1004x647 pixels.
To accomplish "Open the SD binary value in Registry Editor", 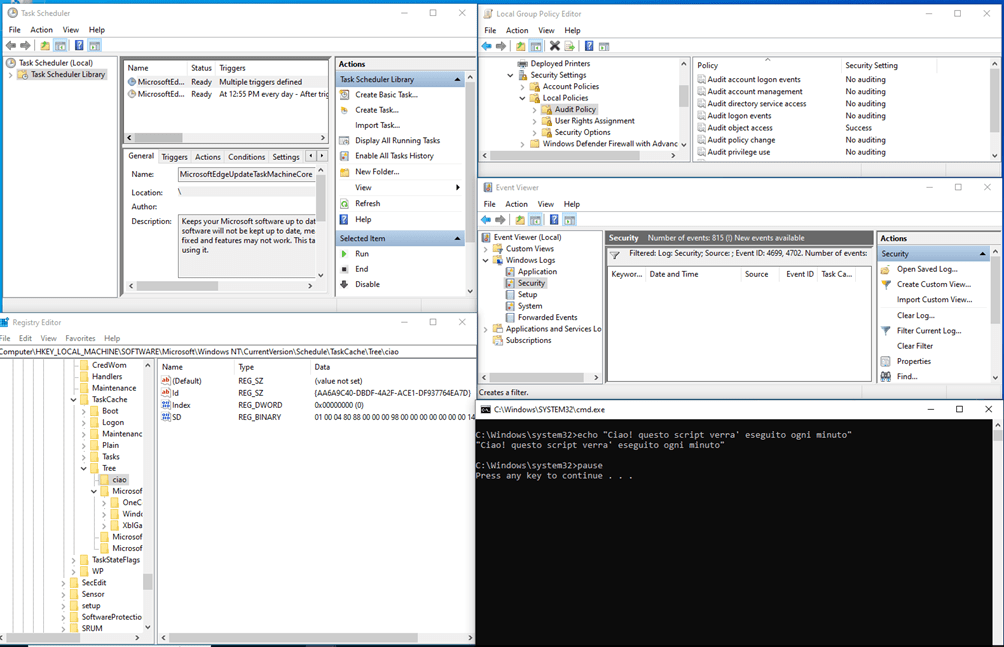I will (x=176, y=417).
